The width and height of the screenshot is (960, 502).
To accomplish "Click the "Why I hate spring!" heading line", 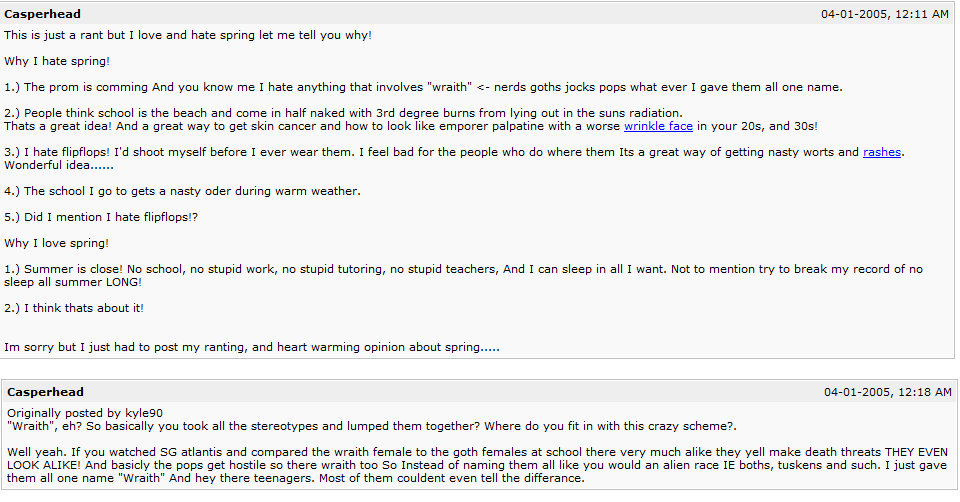I will 57,62.
